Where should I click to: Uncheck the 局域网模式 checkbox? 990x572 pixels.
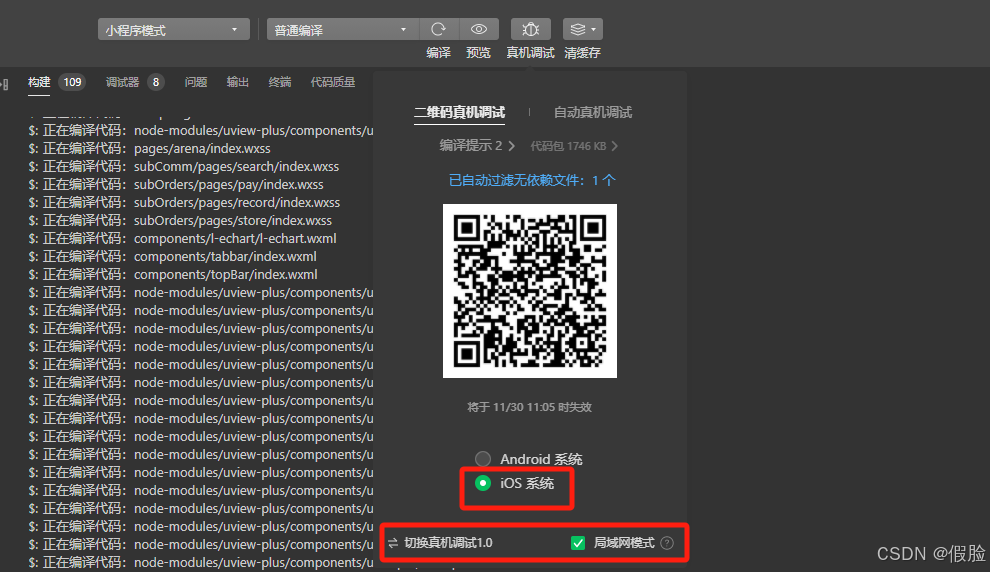click(x=578, y=543)
